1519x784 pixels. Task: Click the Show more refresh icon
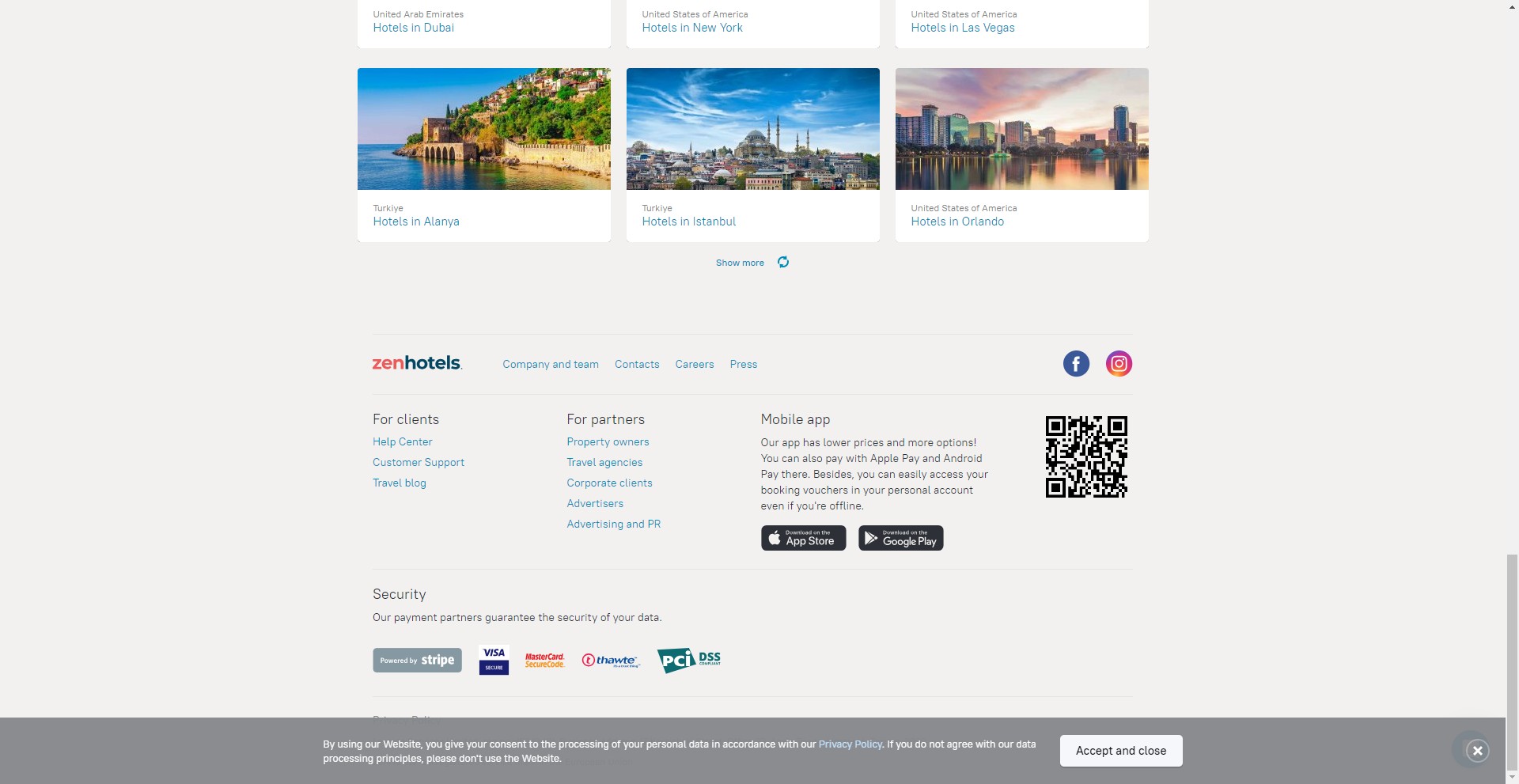[783, 263]
